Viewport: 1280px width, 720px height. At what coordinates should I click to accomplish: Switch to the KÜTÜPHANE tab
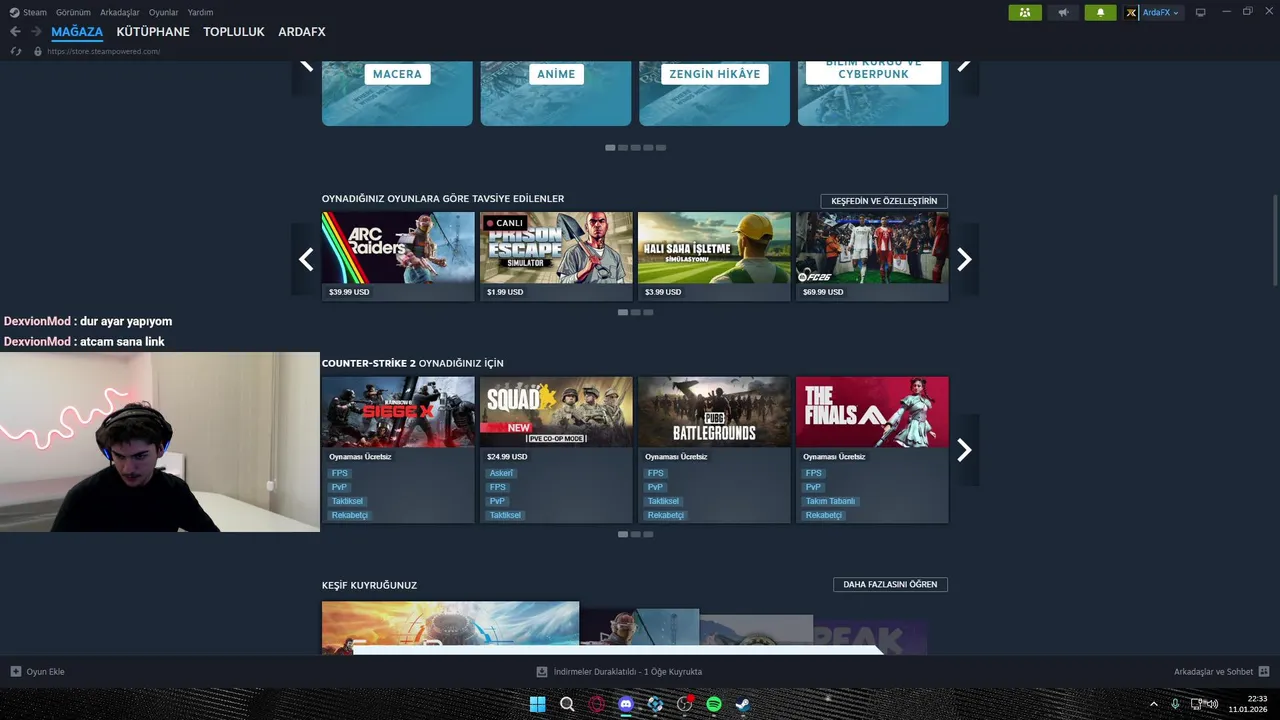pyautogui.click(x=153, y=32)
